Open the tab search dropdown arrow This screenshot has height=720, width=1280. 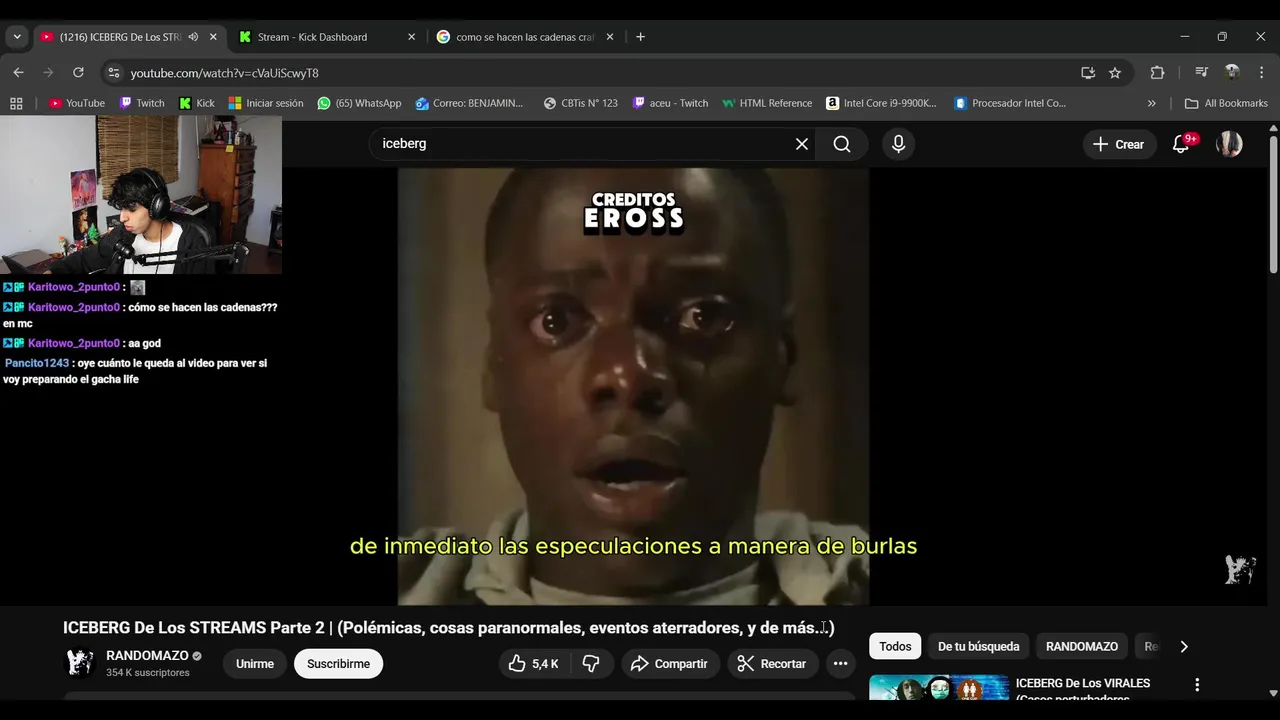[x=17, y=37]
